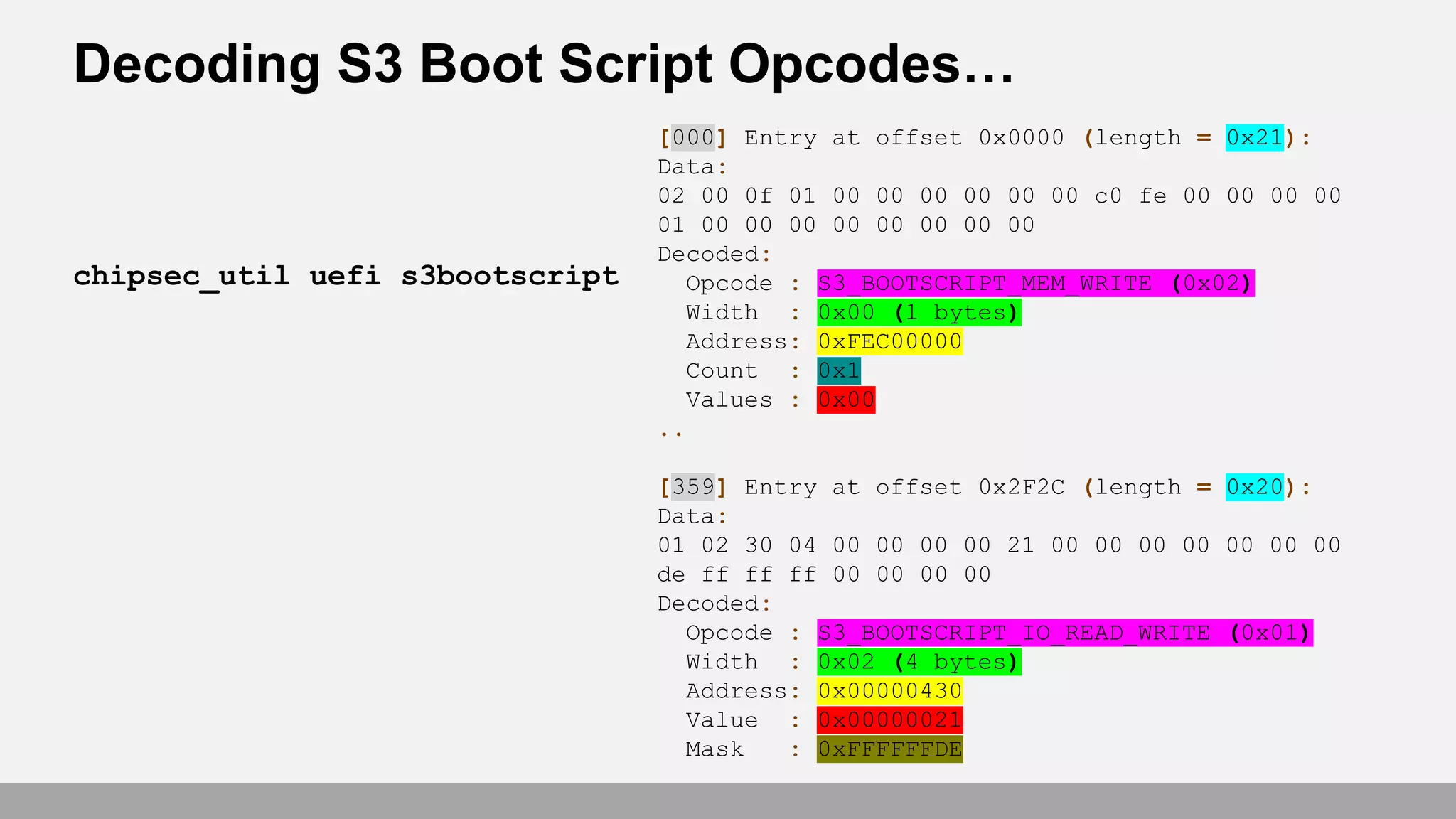
Task: Click the red value '0x00000021'
Action: click(x=890, y=720)
